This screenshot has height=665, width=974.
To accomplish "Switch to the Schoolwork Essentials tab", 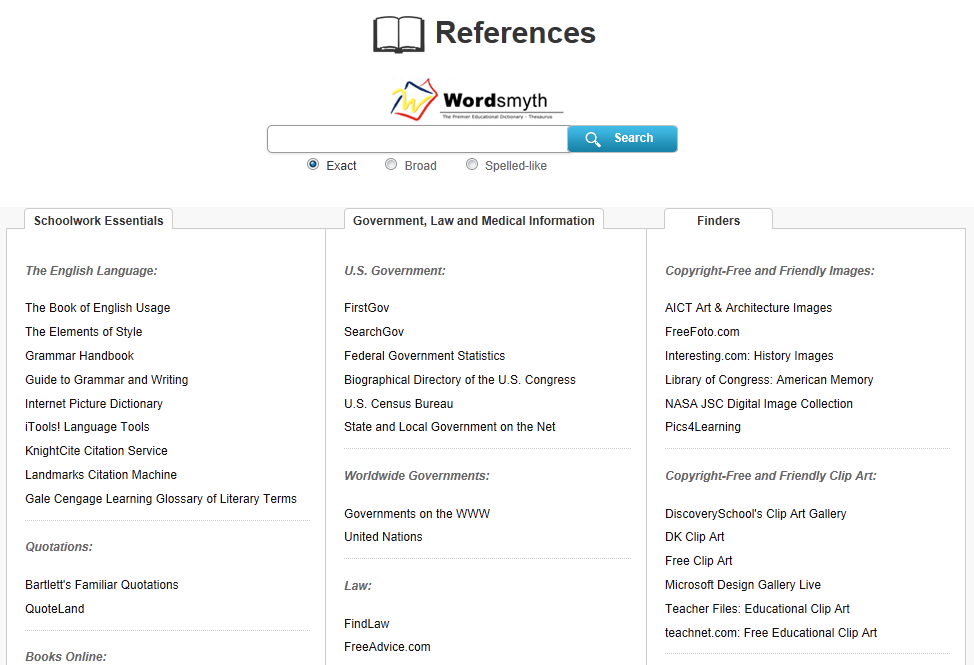I will coord(98,220).
